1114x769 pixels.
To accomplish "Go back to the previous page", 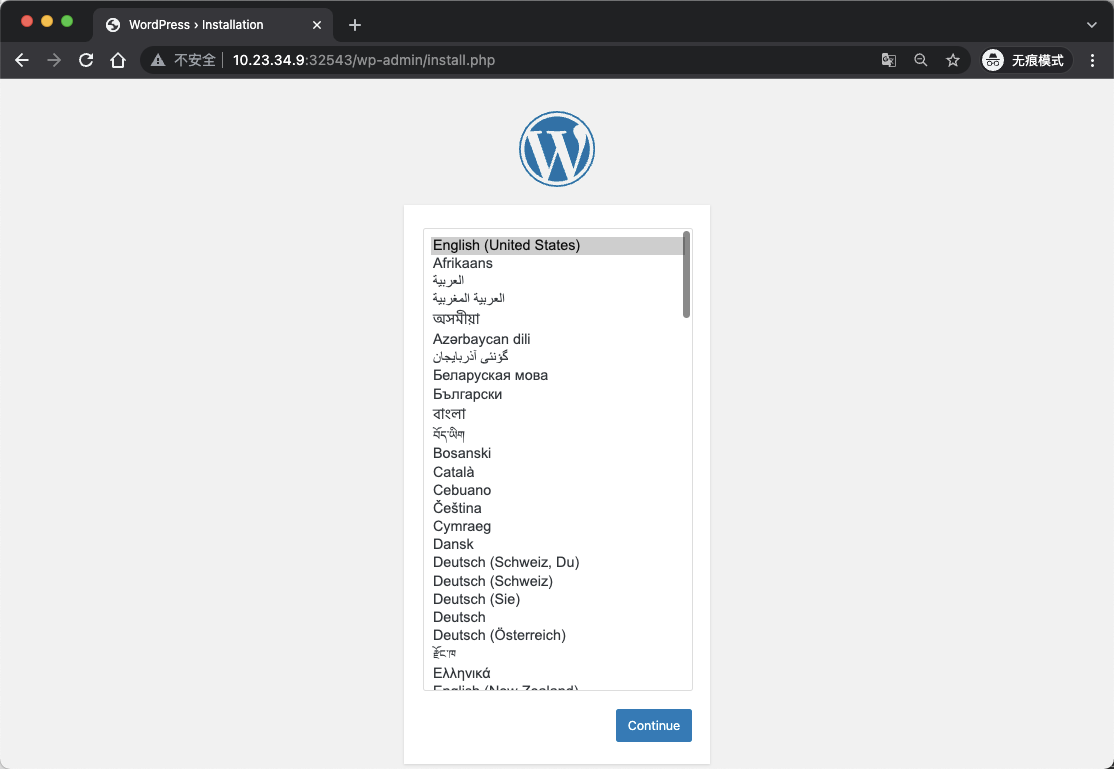I will pos(22,60).
